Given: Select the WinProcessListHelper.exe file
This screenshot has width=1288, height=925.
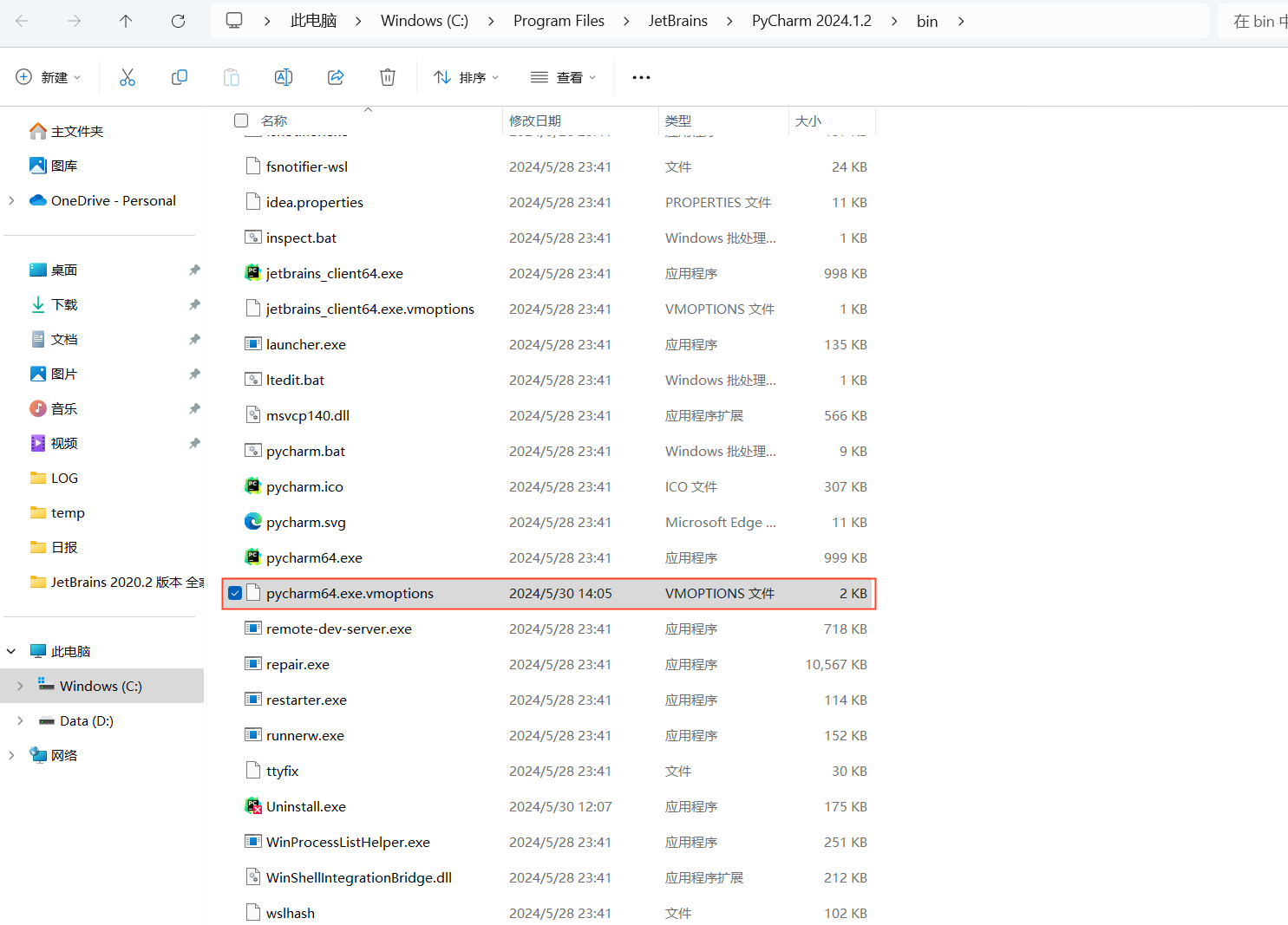Looking at the screenshot, I should coord(550,842).
